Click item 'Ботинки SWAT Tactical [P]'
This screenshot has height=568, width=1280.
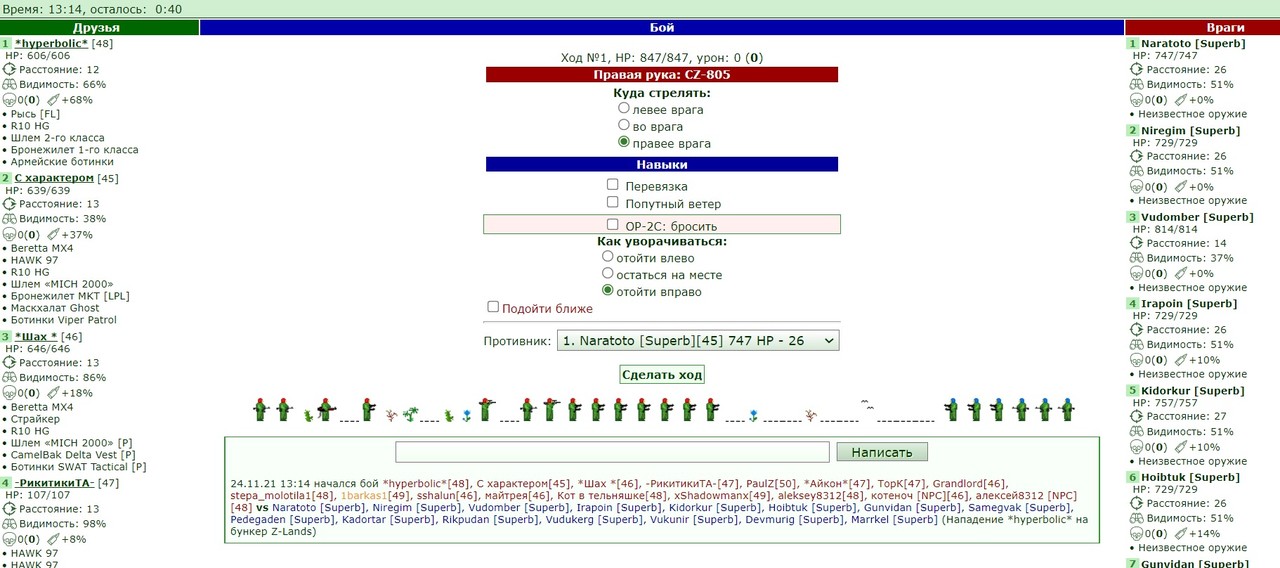click(x=78, y=466)
